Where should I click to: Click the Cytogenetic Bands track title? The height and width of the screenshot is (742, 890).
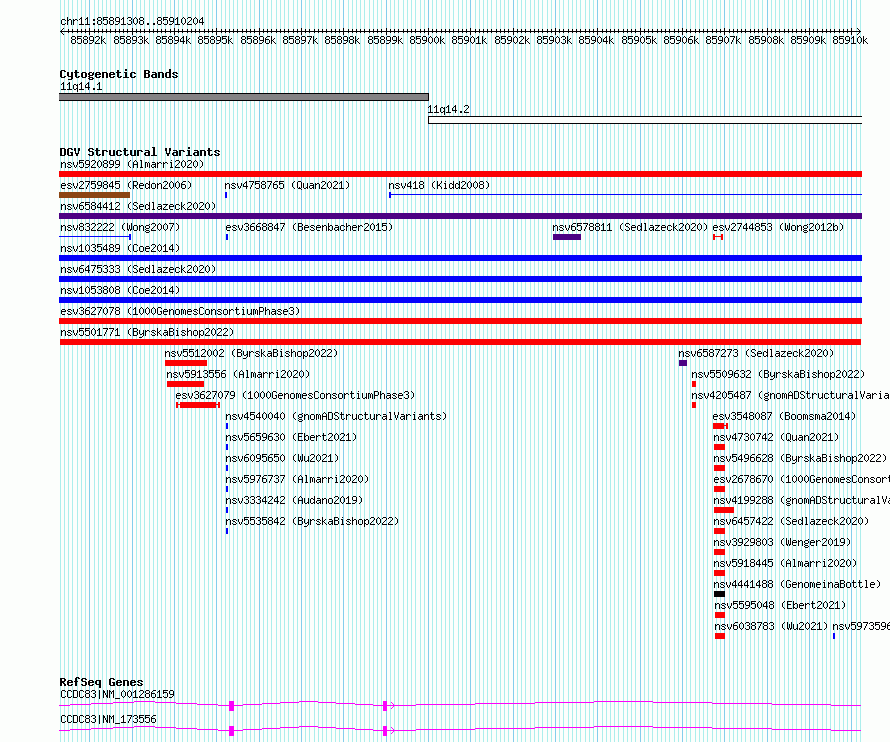click(x=119, y=74)
